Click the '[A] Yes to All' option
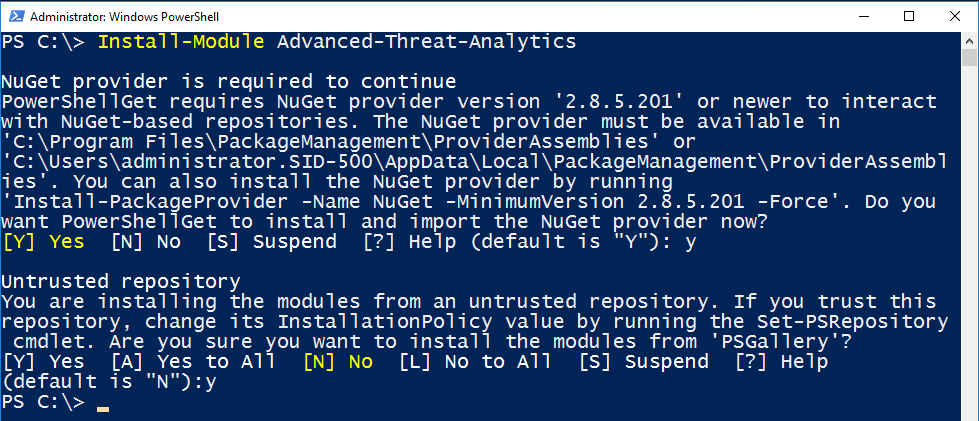Screen dimensions: 979x421 (x=193, y=361)
